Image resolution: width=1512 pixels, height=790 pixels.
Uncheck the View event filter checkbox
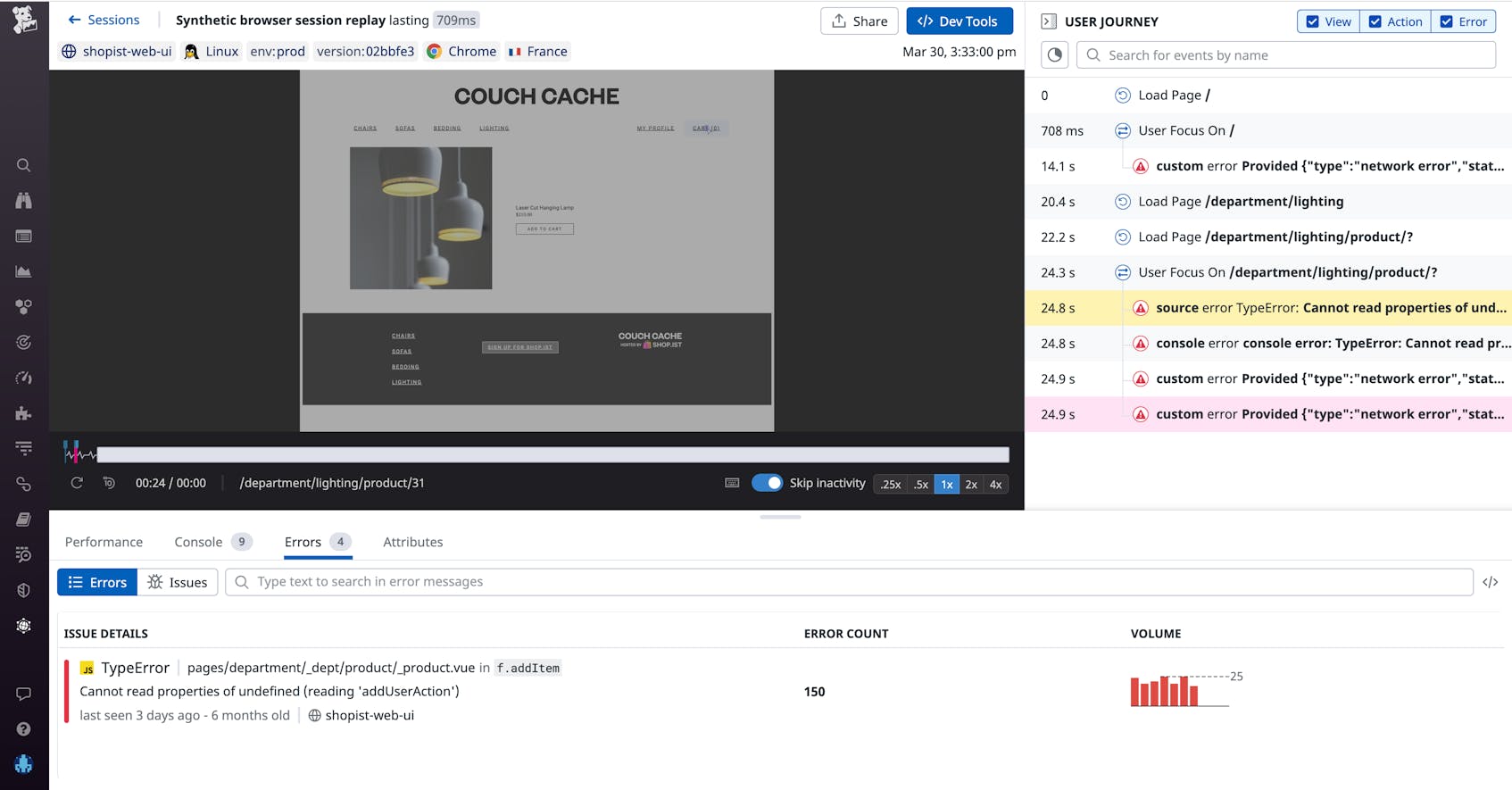1312,21
